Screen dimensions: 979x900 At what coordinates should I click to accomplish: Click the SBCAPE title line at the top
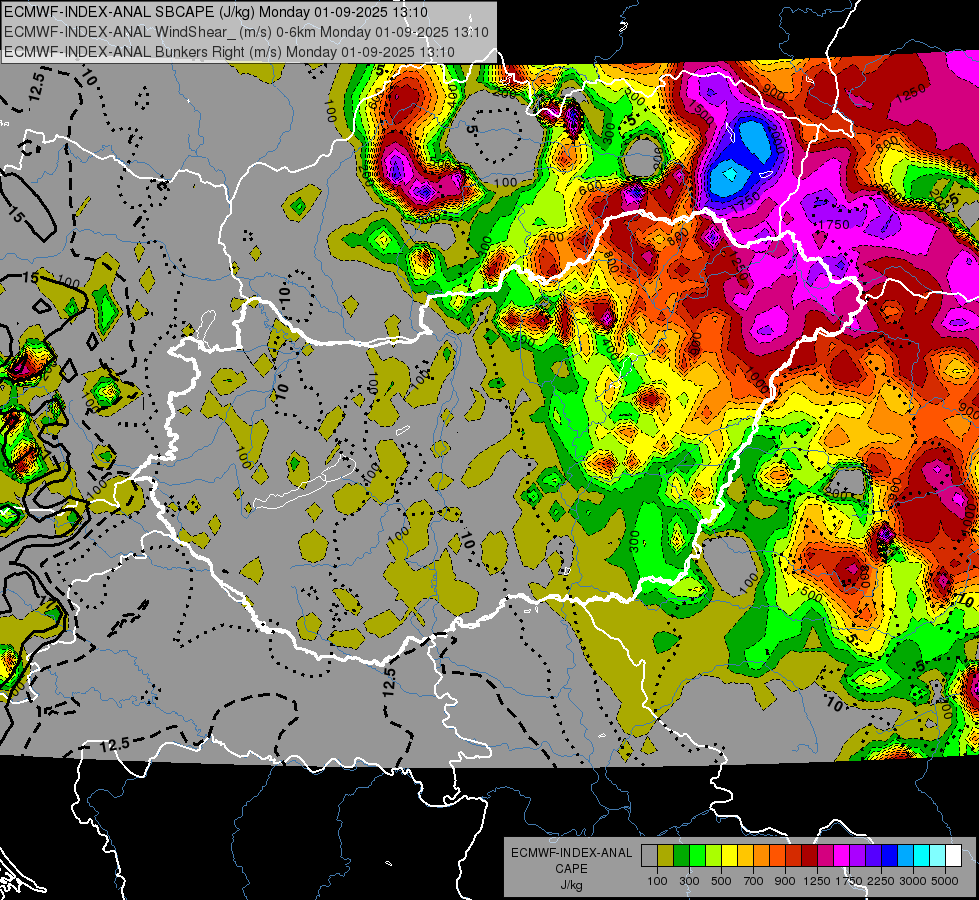click(216, 12)
